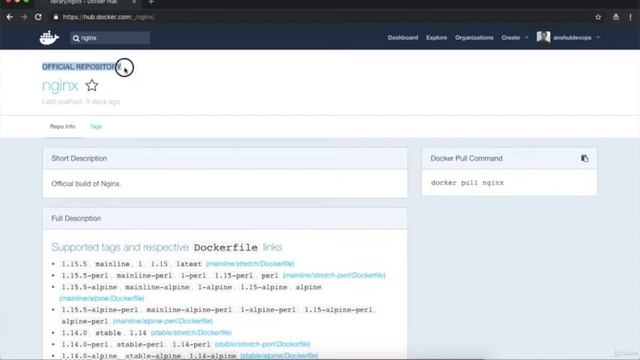
Task: Click the mainline-alpine-perl tag text
Action: [x=189, y=310]
